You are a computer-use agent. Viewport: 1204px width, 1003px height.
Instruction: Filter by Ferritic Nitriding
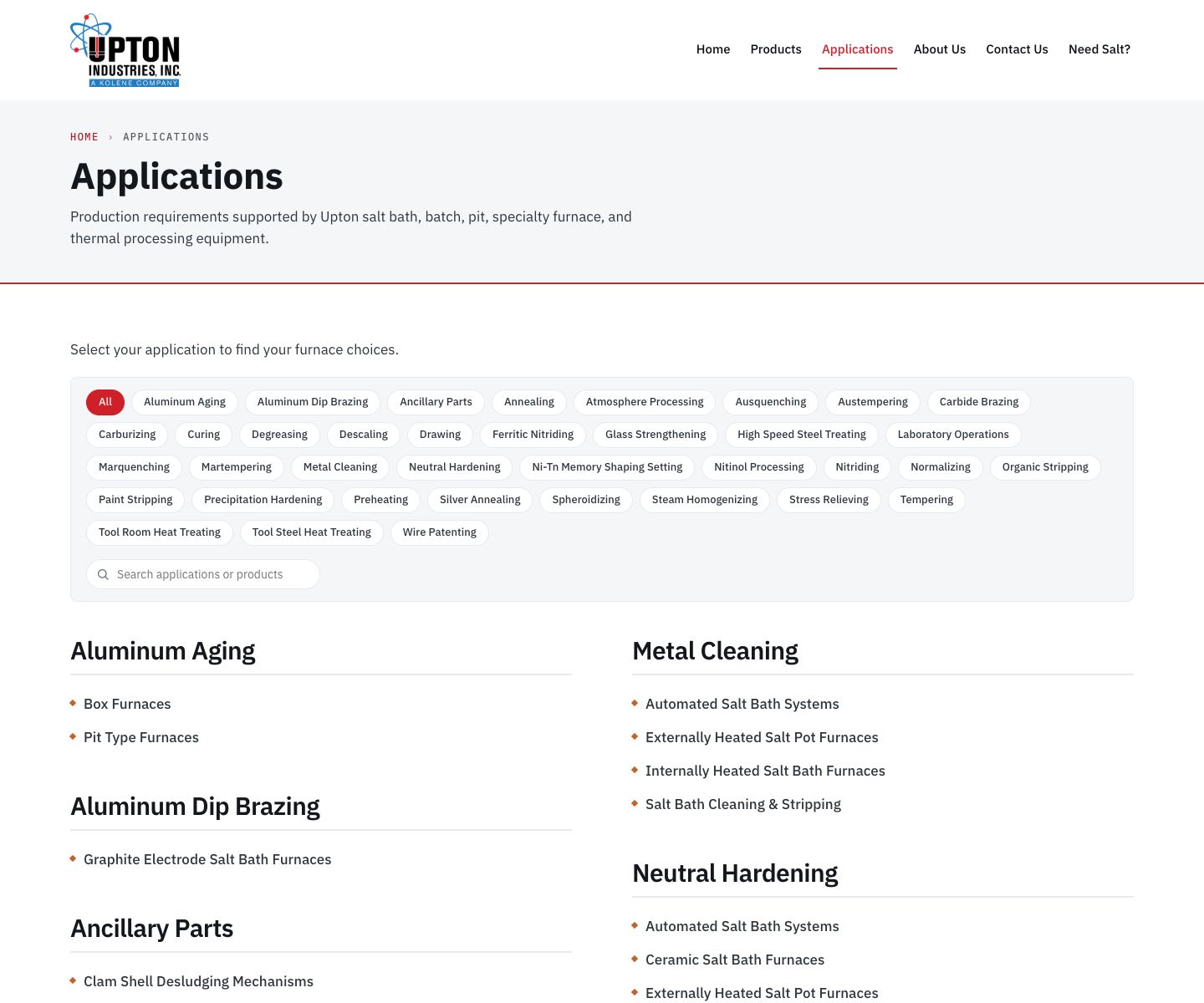[x=533, y=435]
